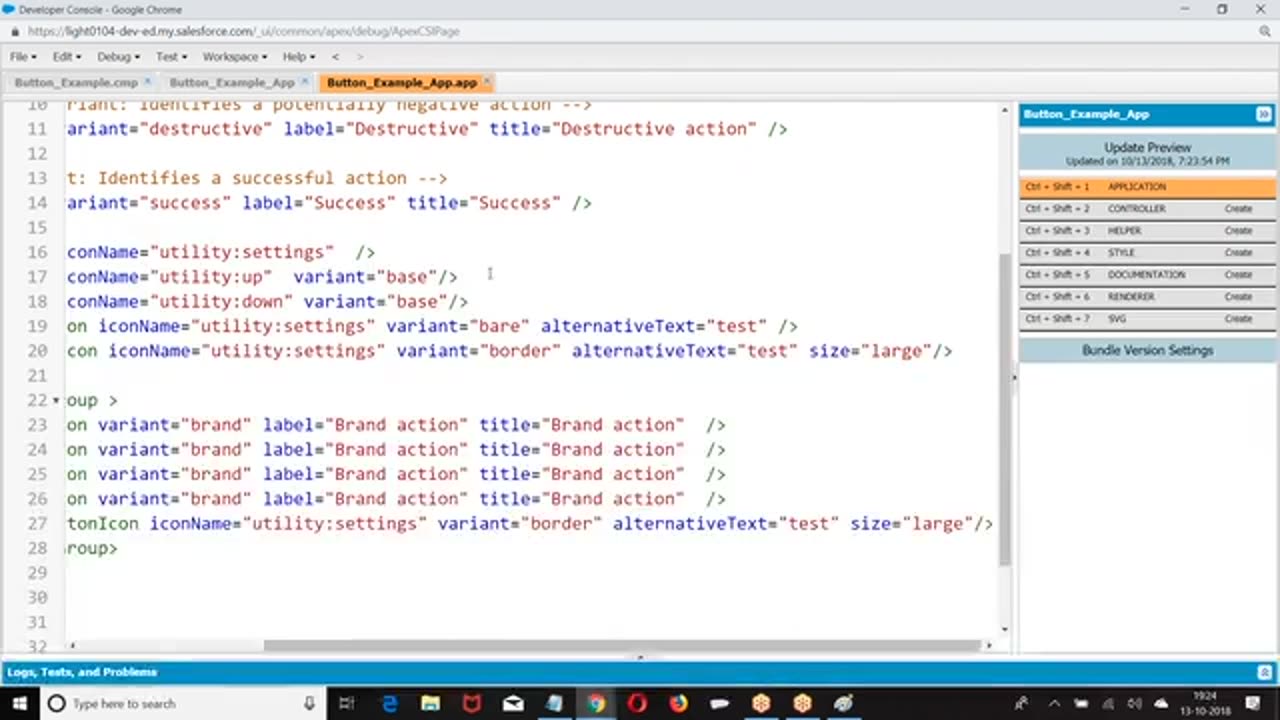Switch to Button_Example.cmp tab
The image size is (1280, 720).
(76, 83)
